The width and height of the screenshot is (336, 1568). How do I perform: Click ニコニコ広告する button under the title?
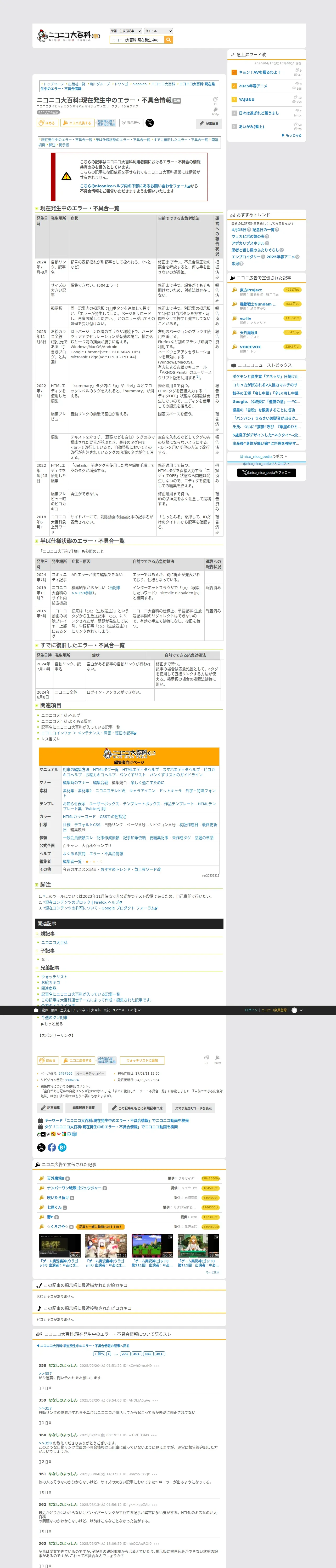click(x=77, y=123)
